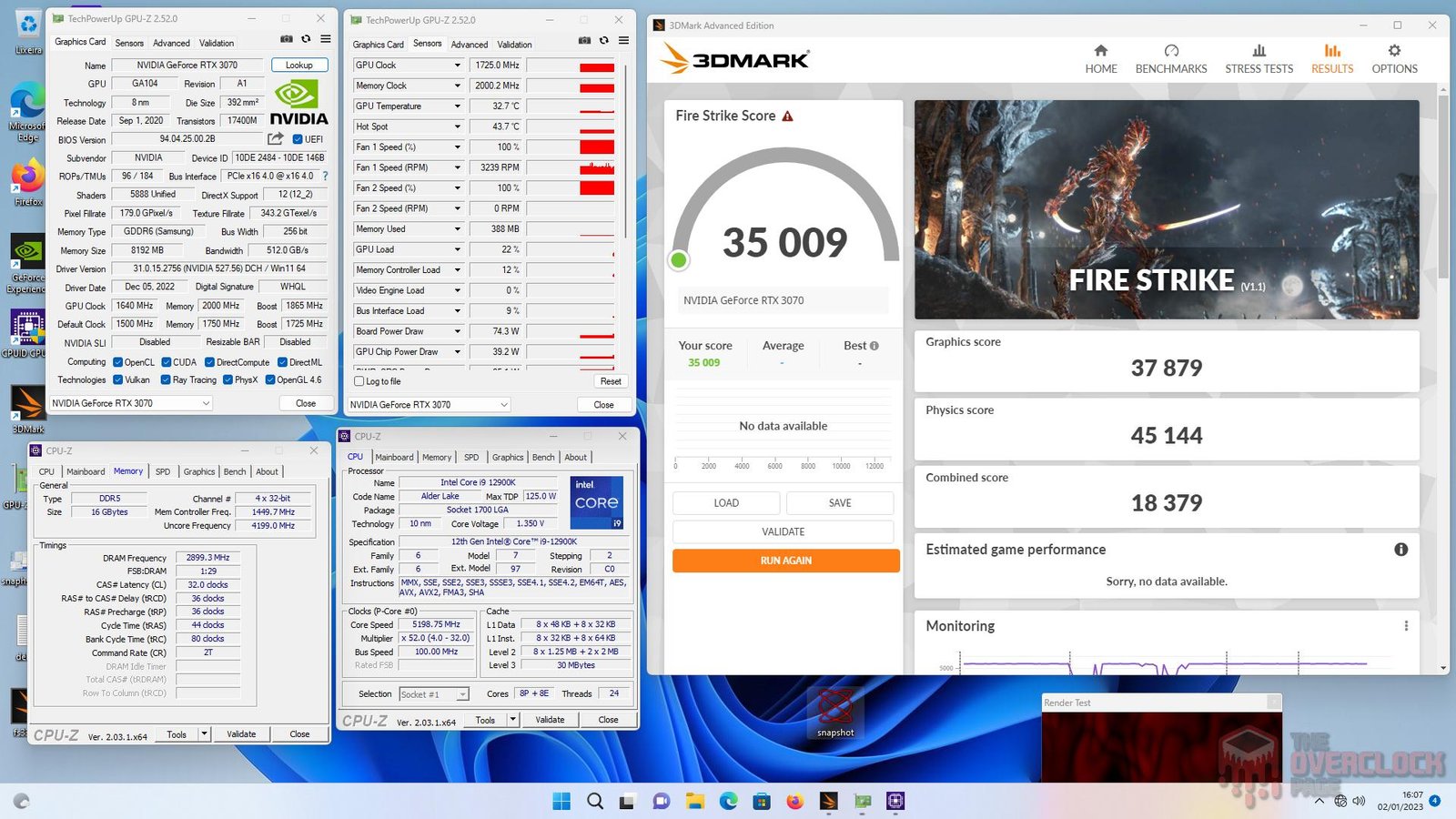Open the GPU-Z hamburger menu

pos(324,40)
